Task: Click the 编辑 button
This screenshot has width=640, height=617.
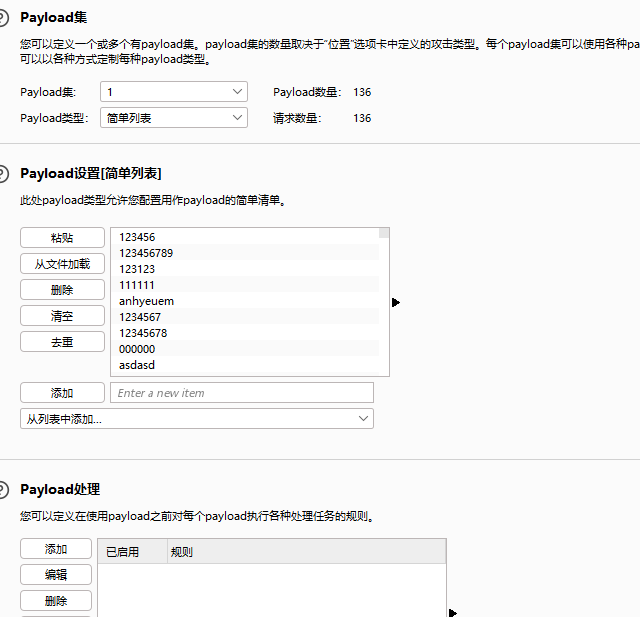Action: (x=56, y=575)
